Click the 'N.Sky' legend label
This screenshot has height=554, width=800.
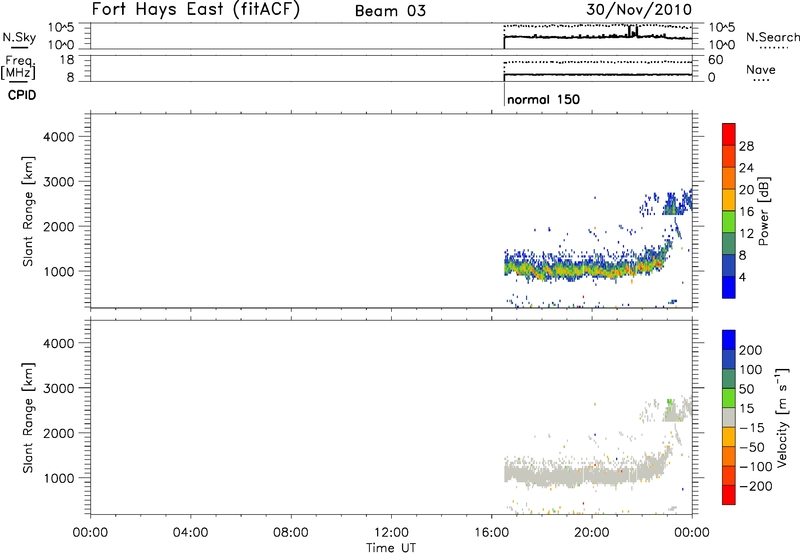[x=19, y=37]
